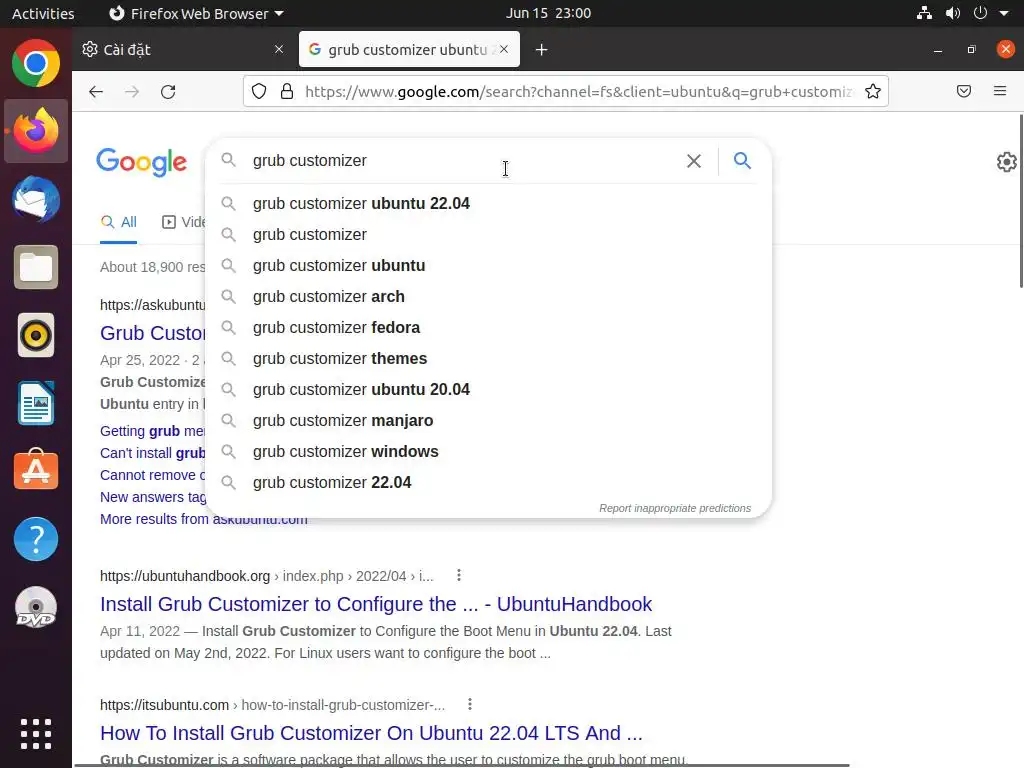Choose suggestion grub customizer windows
The height and width of the screenshot is (768, 1024).
tap(488, 451)
